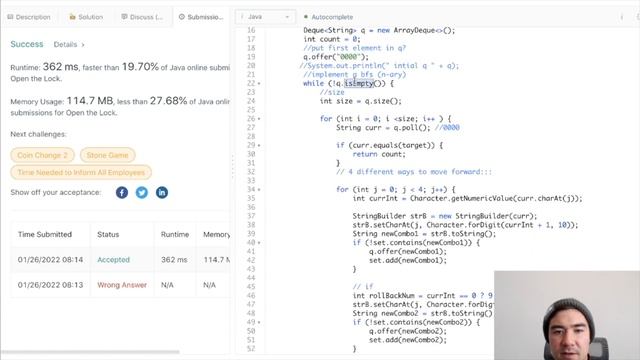
Task: Open the Accepted submission status
Action: click(113, 260)
